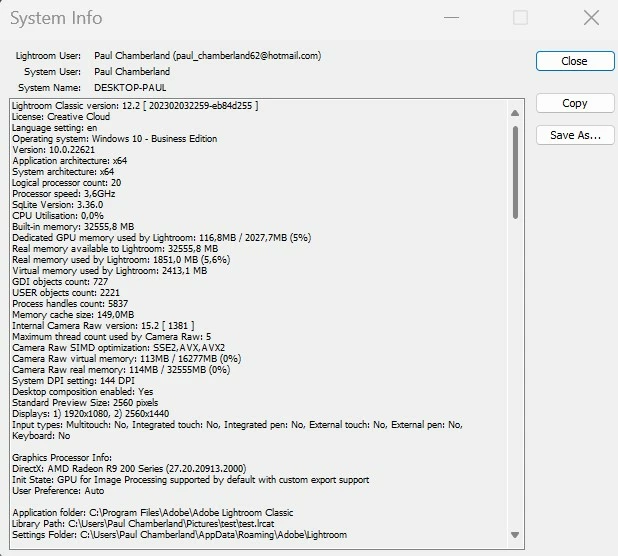Click the Desktop composition enabled: Yes line

[x=83, y=392]
